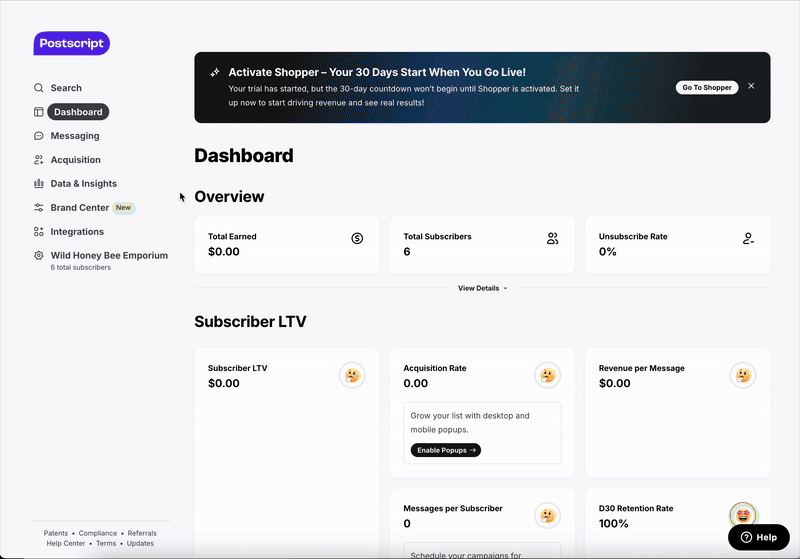Open the Messaging section label
The image size is (800, 559).
pyautogui.click(x=75, y=136)
